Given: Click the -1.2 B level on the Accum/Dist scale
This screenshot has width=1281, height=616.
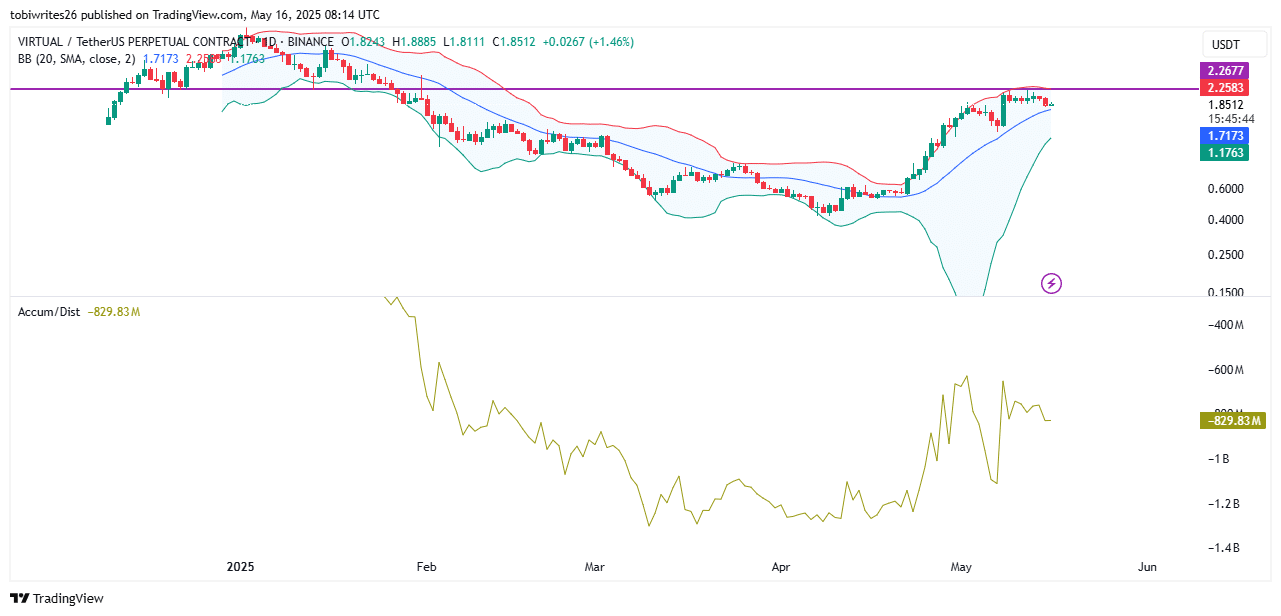Looking at the screenshot, I should [1225, 504].
